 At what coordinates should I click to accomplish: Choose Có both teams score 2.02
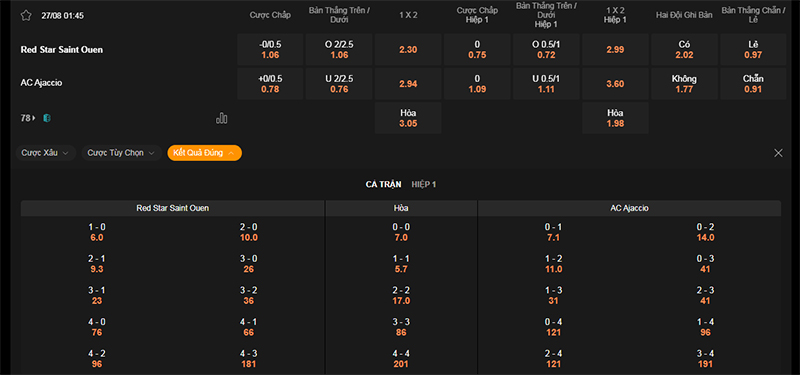tap(684, 49)
